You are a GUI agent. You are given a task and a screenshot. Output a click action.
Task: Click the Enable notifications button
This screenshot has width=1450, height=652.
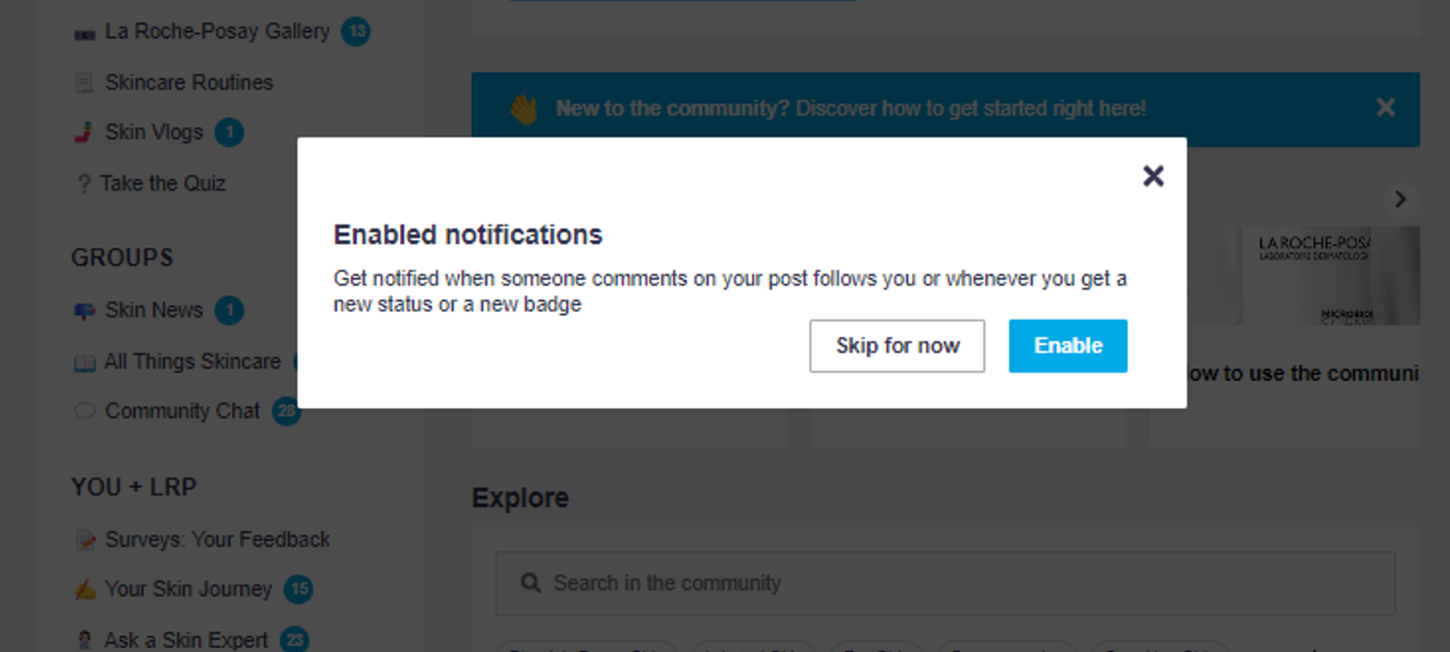pyautogui.click(x=1067, y=346)
